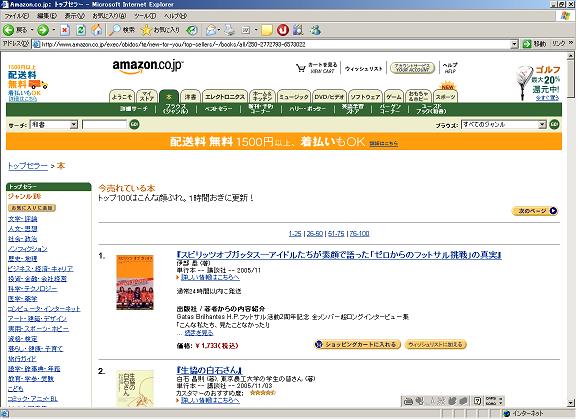Click the ハリー・ポッター link in green nav bar
Screen dimensions: 578x419
coord(307,109)
